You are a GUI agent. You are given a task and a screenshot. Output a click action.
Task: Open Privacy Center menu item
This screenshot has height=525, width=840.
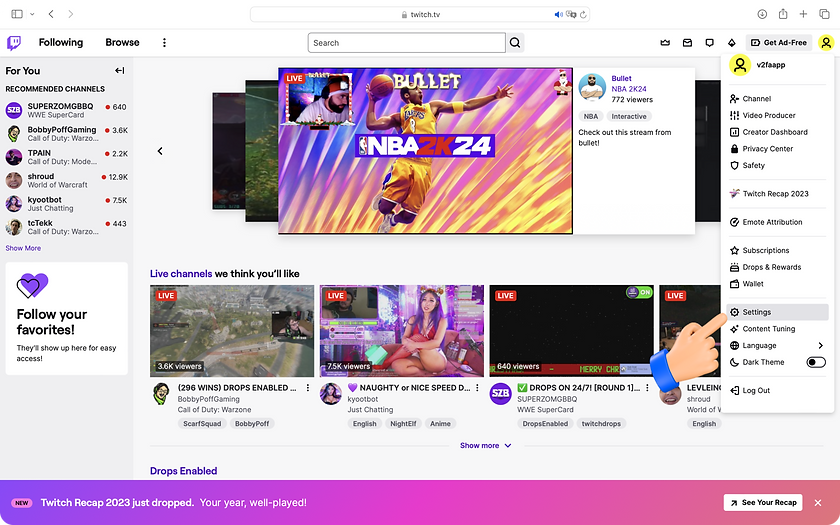click(x=777, y=148)
